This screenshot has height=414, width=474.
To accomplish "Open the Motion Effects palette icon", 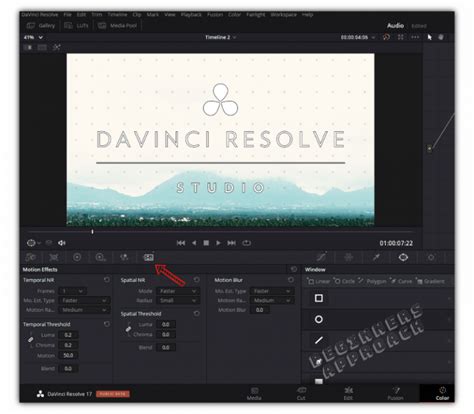I will point(149,257).
